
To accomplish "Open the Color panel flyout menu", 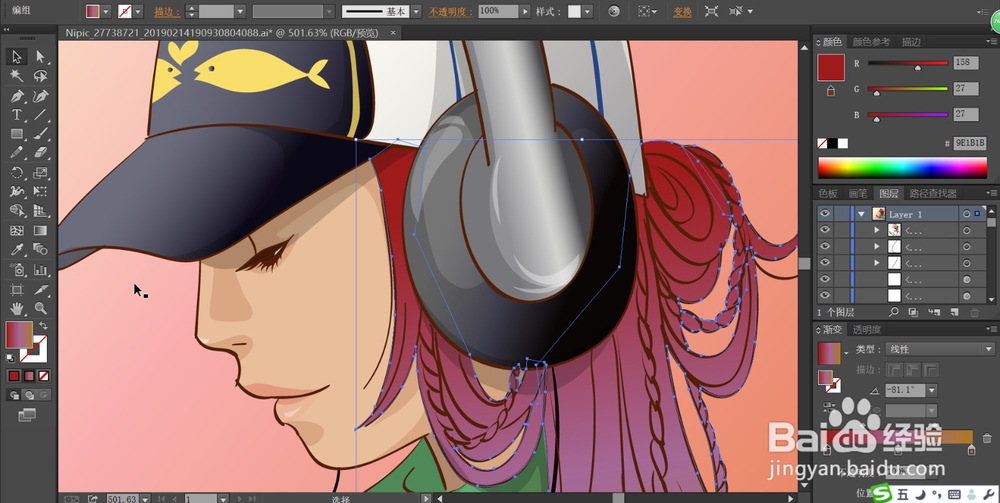I will [x=993, y=42].
